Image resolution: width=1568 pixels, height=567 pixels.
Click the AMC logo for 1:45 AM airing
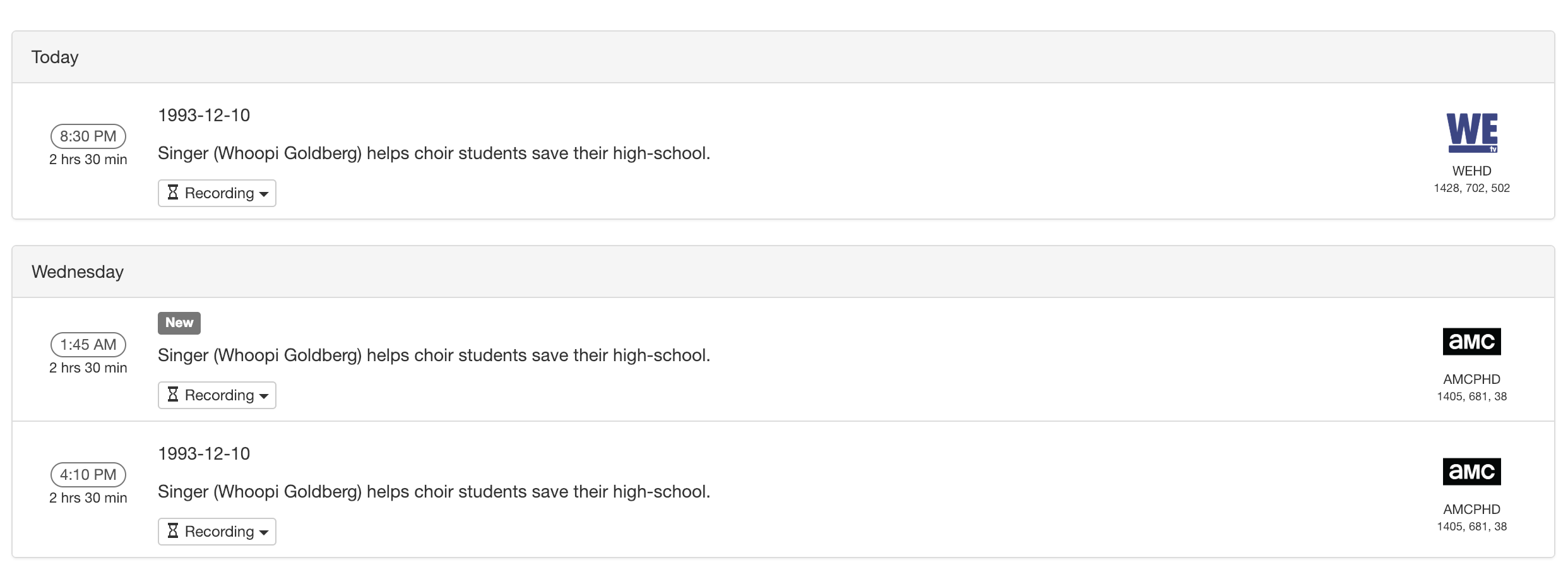(x=1471, y=342)
